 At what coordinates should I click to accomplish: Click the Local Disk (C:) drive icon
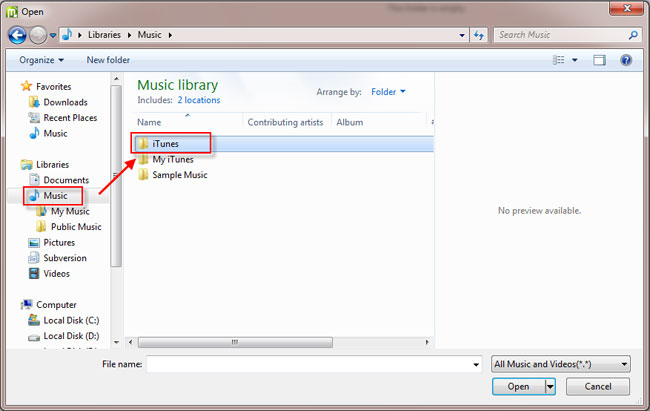[34, 320]
